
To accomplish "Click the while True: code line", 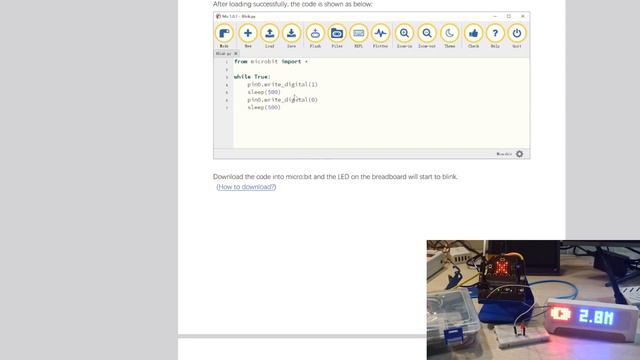I will pos(252,77).
